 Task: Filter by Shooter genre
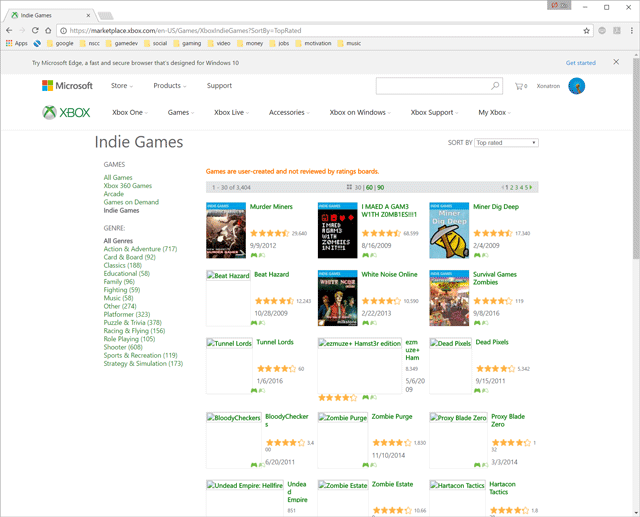coord(123,347)
